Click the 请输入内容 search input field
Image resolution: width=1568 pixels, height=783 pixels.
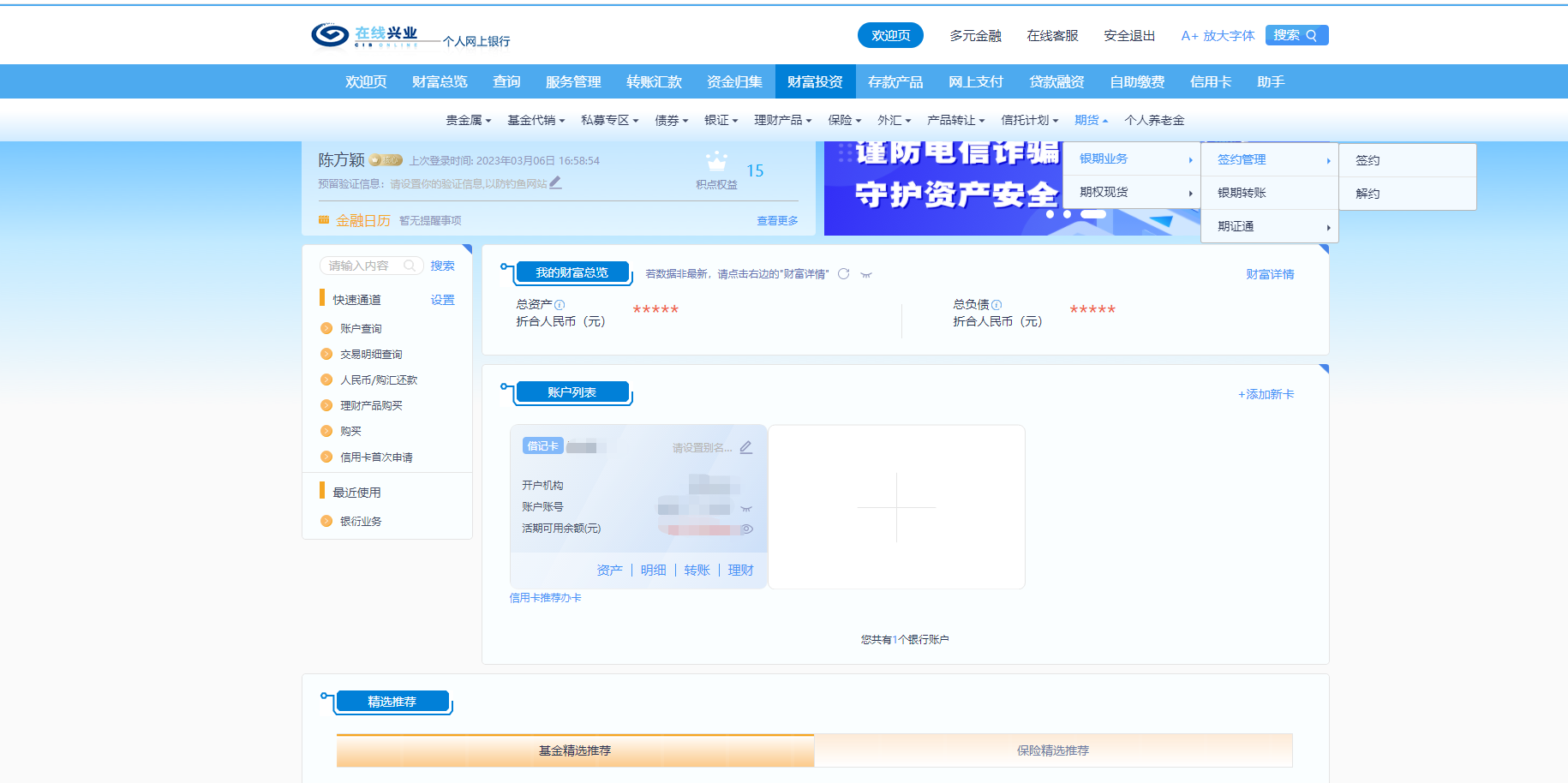coord(360,266)
